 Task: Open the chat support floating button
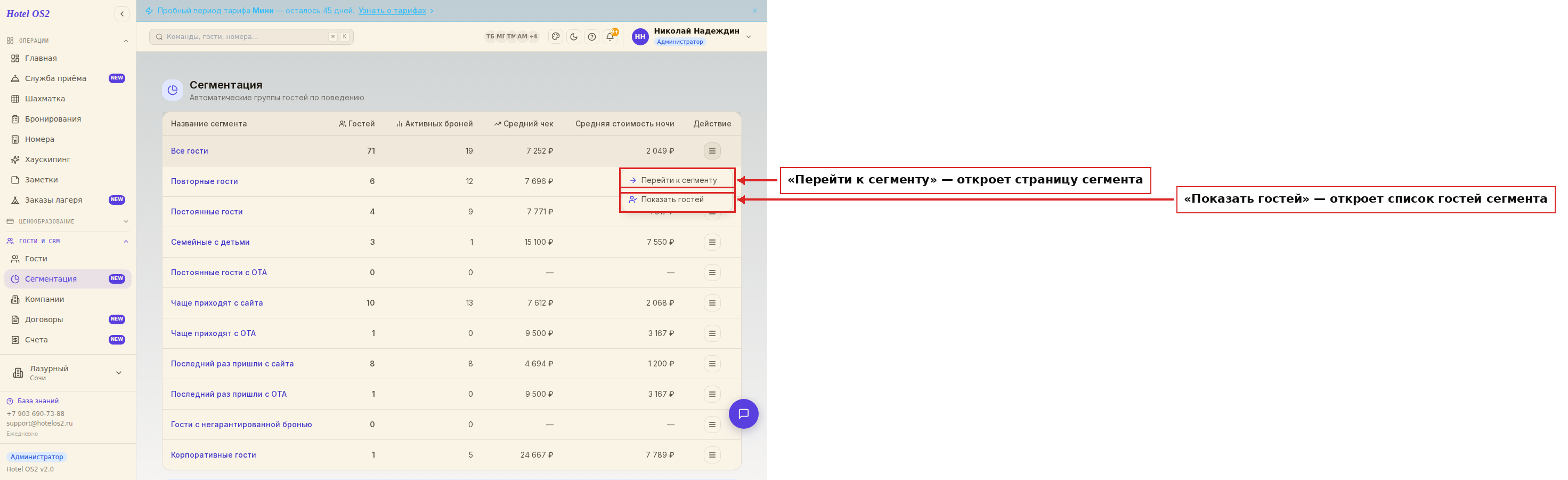743,414
